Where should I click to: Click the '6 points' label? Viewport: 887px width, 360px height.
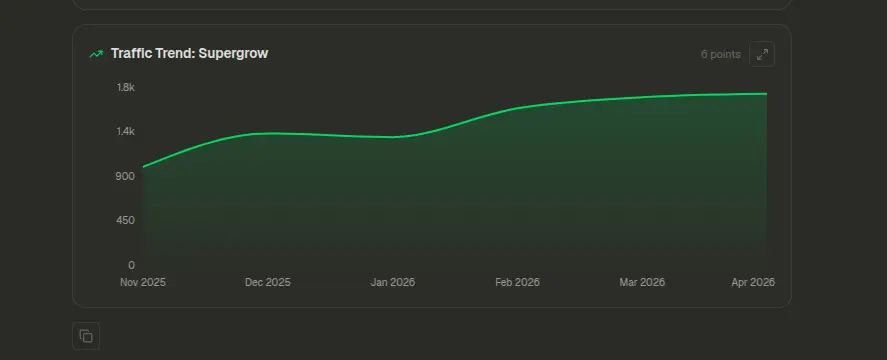[x=721, y=54]
